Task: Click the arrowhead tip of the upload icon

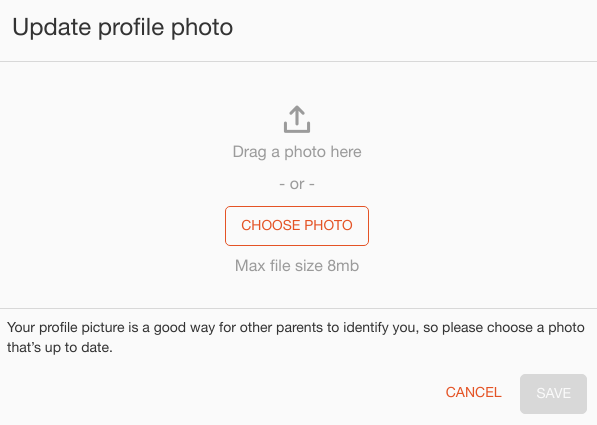Action: click(297, 108)
